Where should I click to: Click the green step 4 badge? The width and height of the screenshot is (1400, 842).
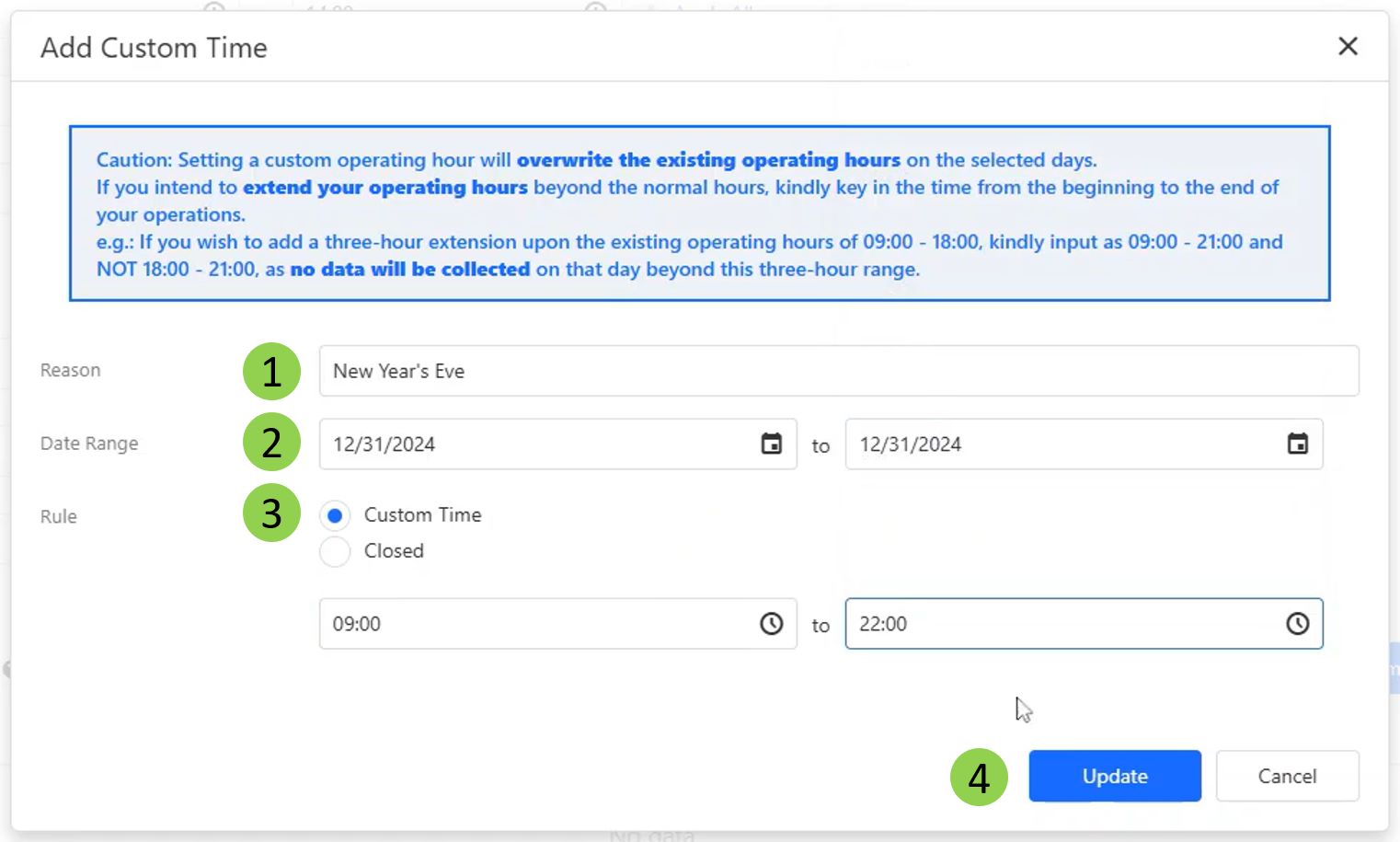coord(979,778)
